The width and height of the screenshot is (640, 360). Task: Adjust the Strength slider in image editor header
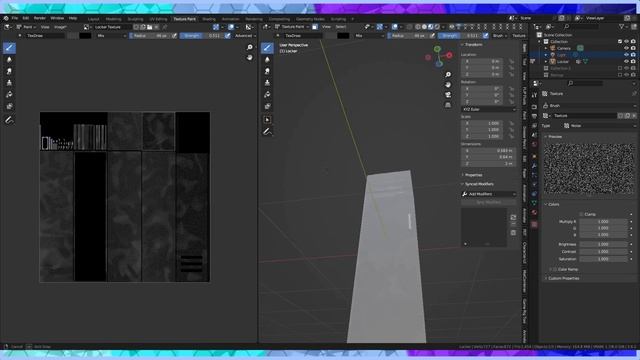click(x=202, y=36)
